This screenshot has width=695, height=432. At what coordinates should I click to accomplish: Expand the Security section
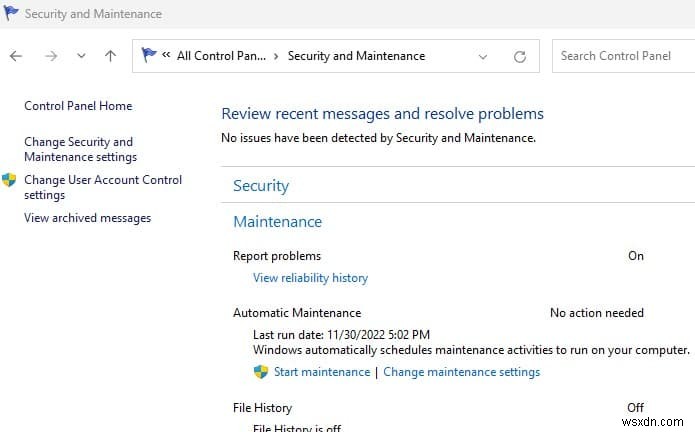[x=261, y=185]
